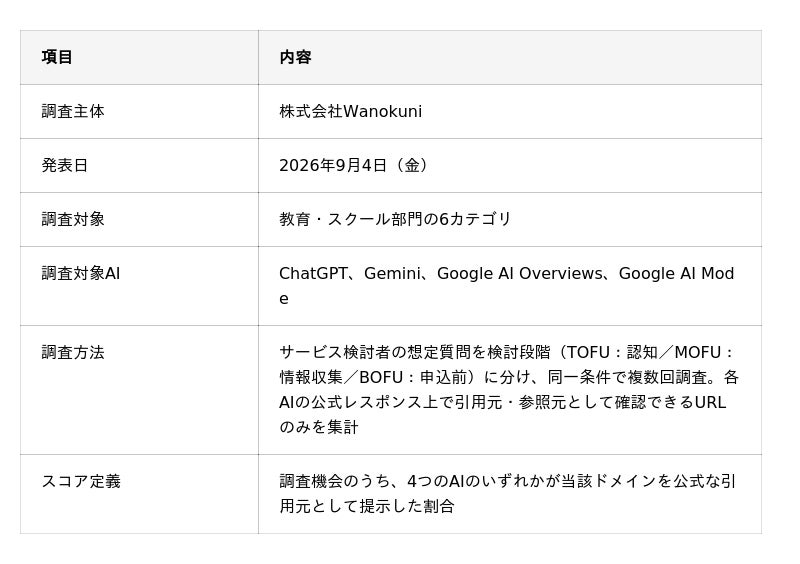Screen dimensions: 800x564
Task: Click Google AI Overviews text
Action: tap(520, 274)
